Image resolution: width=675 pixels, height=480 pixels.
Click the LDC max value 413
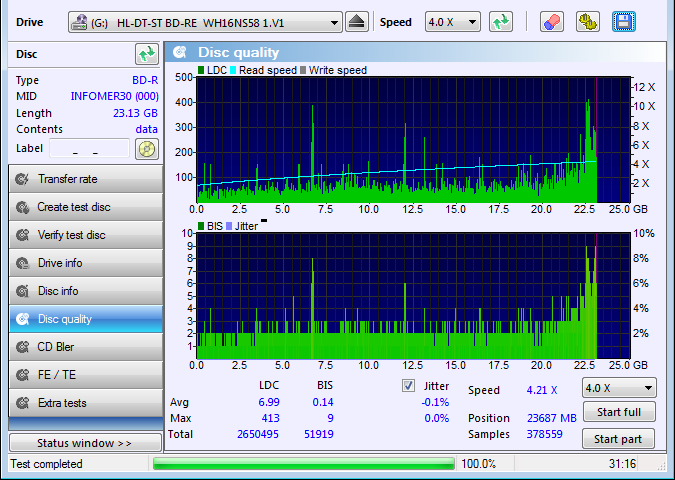pyautogui.click(x=270, y=418)
